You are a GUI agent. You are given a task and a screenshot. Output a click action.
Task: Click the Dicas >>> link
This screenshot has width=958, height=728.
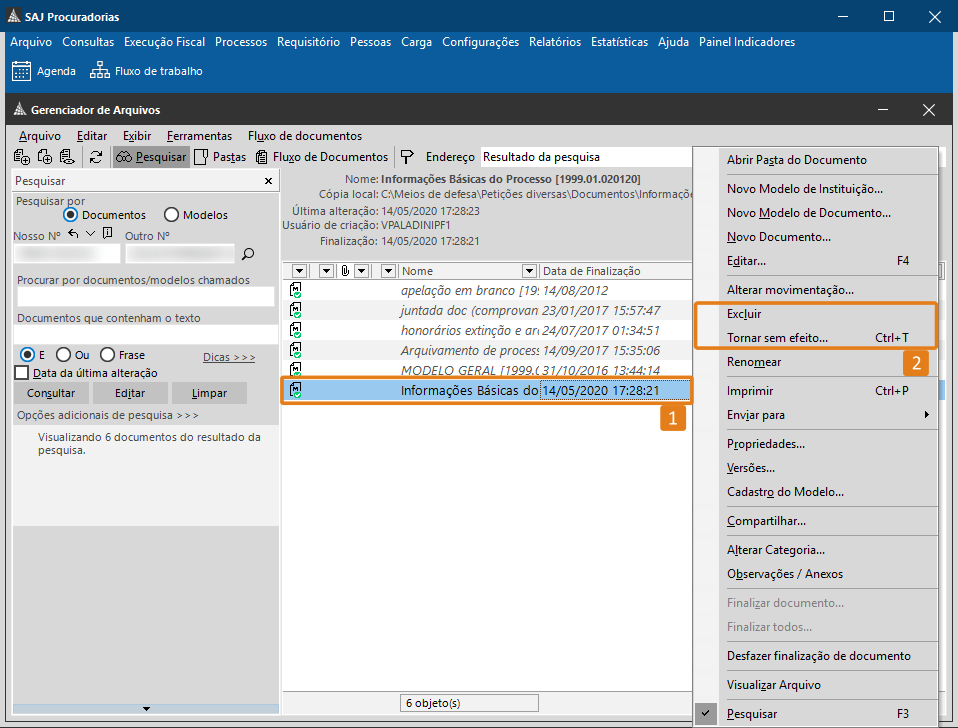tap(229, 356)
